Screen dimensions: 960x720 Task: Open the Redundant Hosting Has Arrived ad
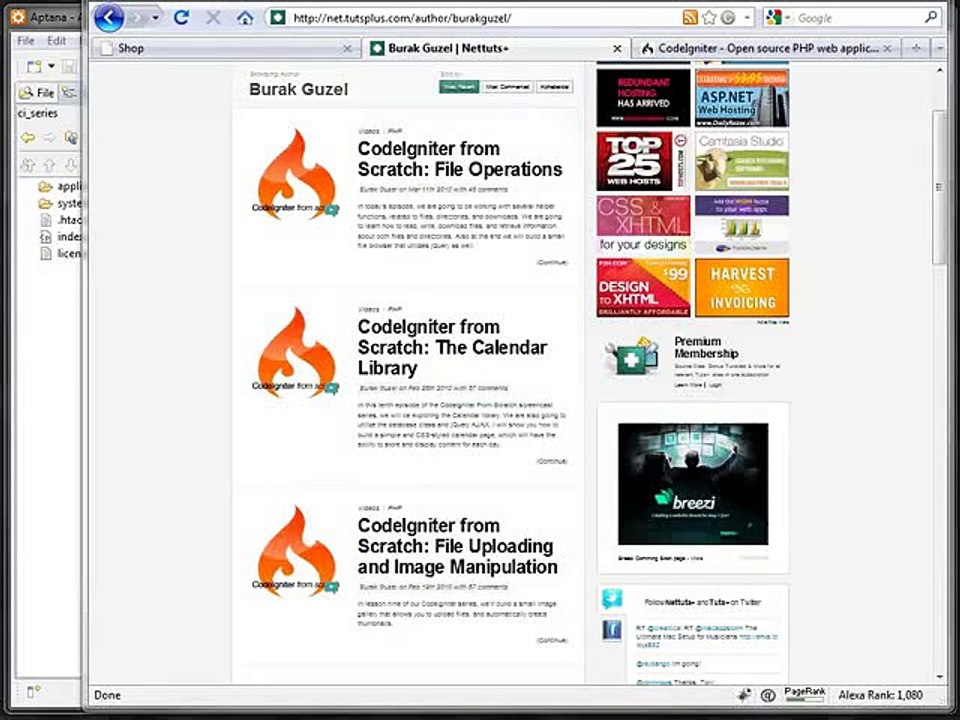pyautogui.click(x=643, y=98)
